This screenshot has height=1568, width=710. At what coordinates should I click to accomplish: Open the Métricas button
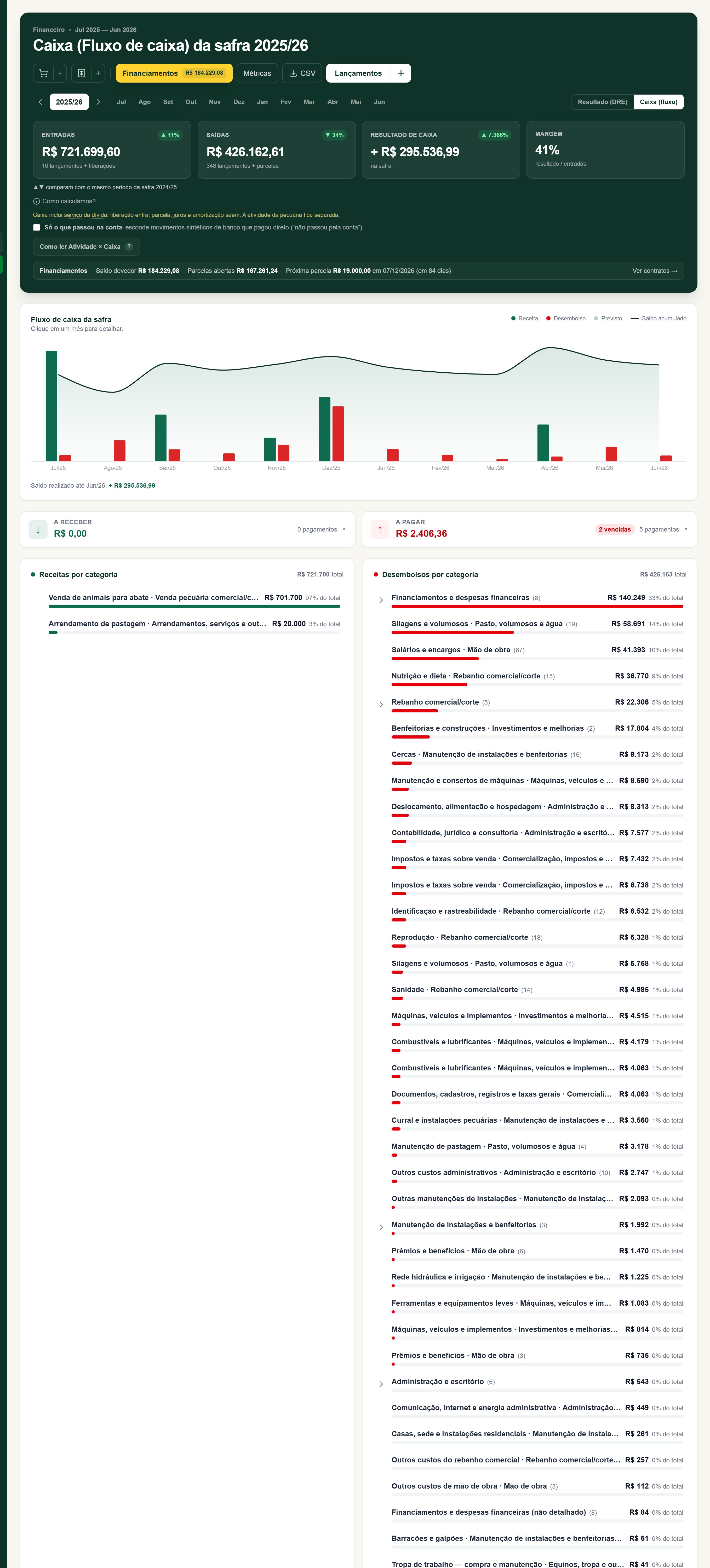click(x=257, y=73)
